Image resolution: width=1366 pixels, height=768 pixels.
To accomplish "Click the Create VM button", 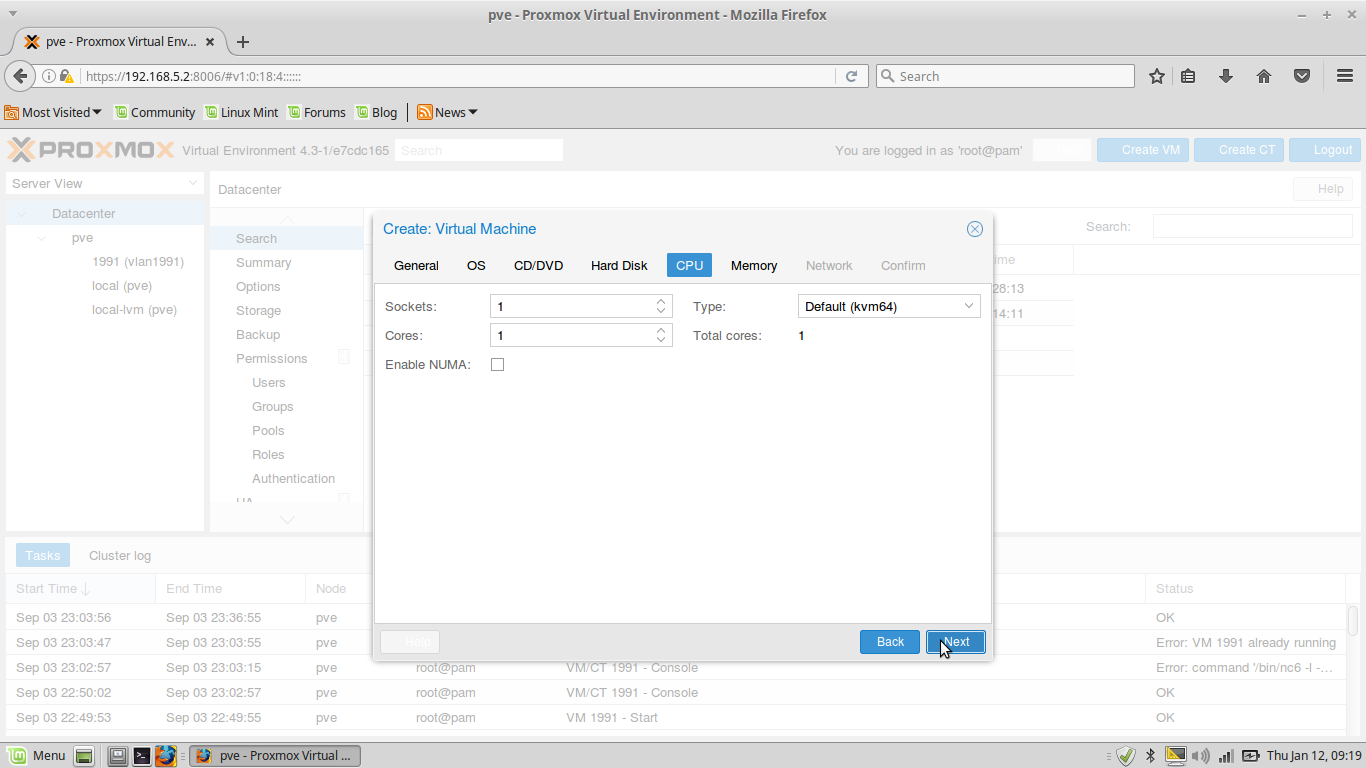I will 1141,150.
